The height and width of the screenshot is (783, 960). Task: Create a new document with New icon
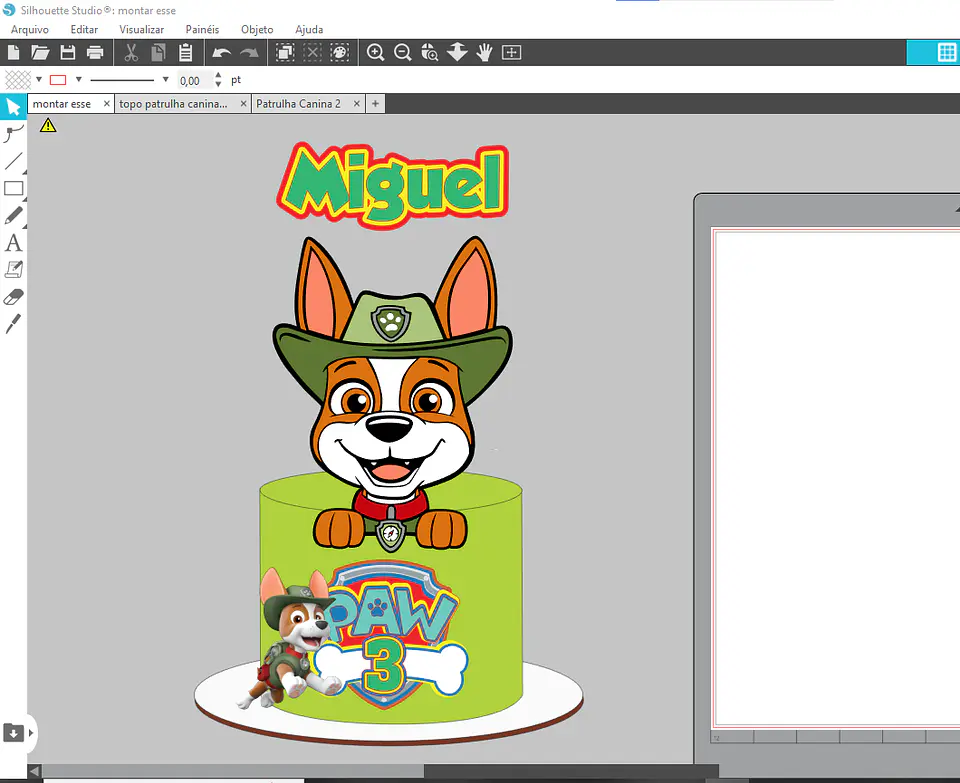(x=13, y=53)
